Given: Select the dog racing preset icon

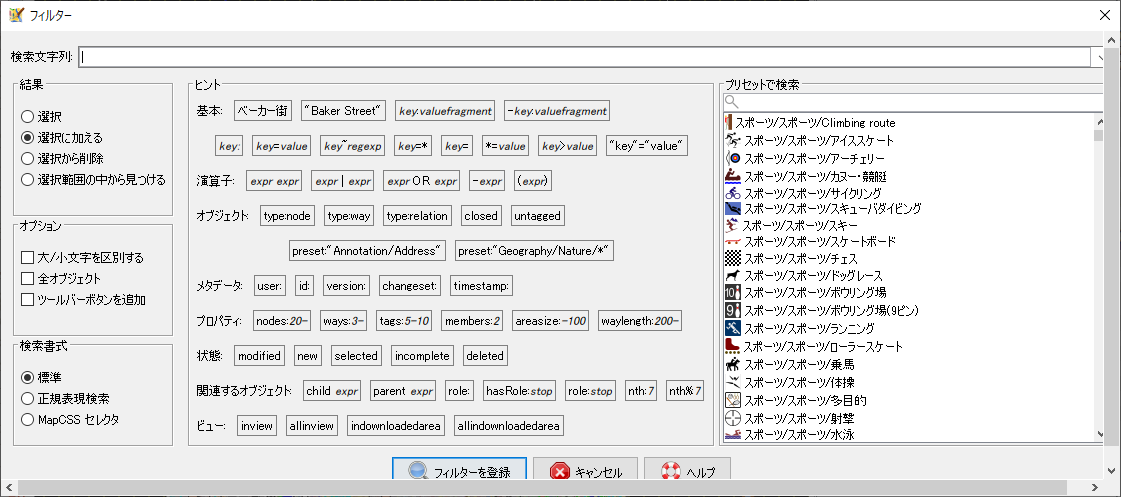Looking at the screenshot, I should point(733,276).
